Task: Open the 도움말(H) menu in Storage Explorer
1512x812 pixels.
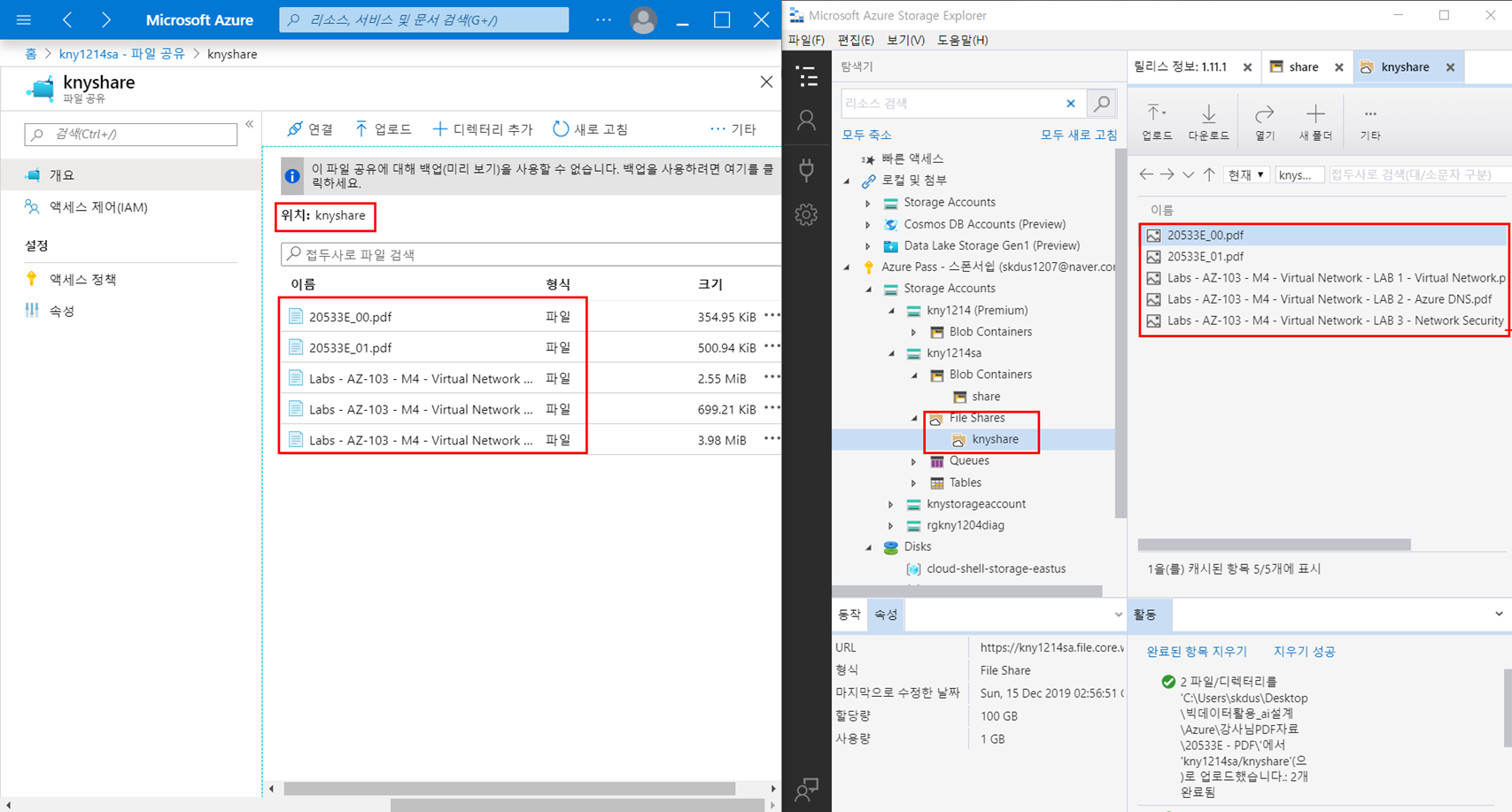Action: point(963,40)
